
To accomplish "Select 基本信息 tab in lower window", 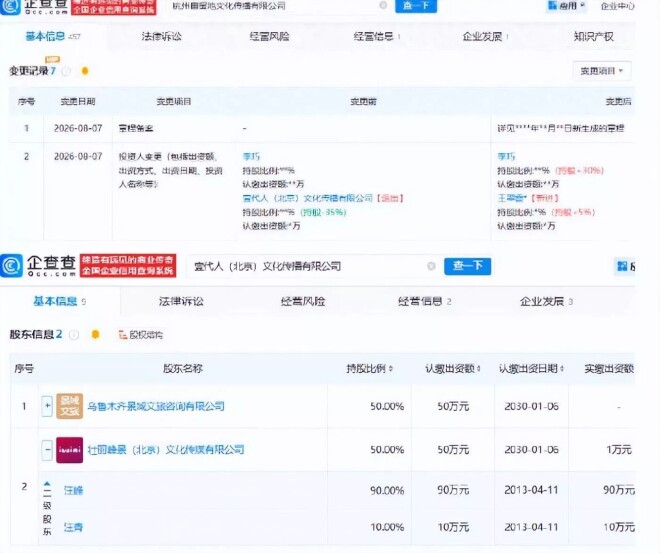I will pos(59,301).
